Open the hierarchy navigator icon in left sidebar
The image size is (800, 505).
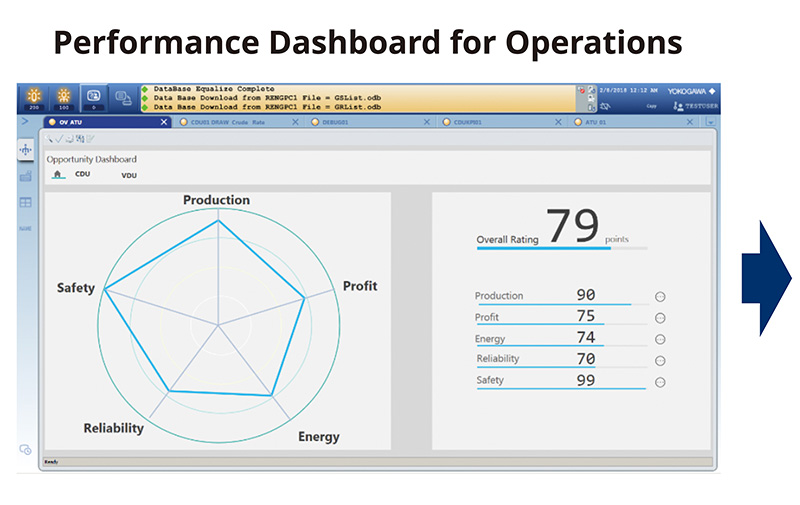pyautogui.click(x=26, y=150)
